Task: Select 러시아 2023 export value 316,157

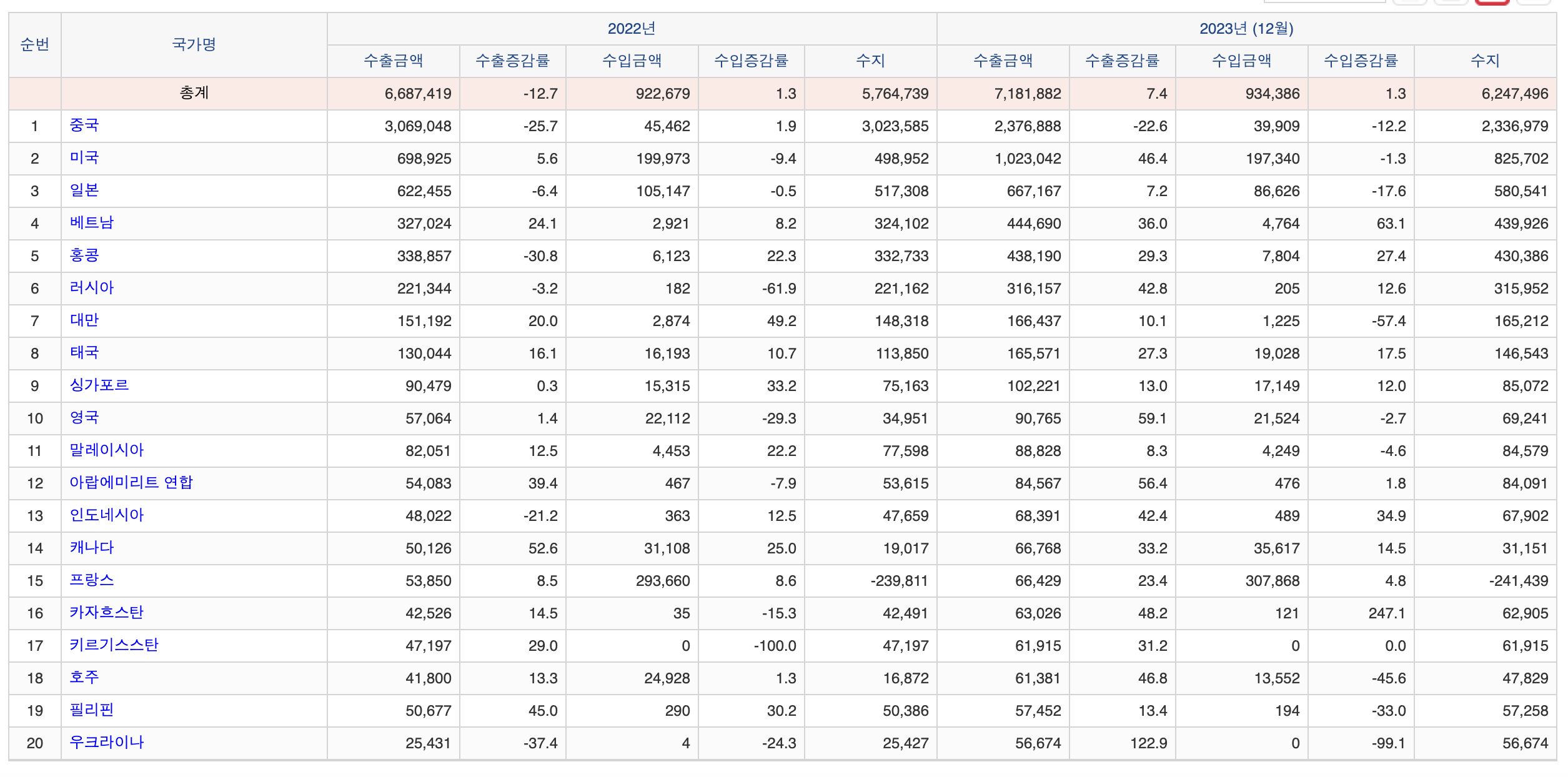Action: click(1034, 289)
